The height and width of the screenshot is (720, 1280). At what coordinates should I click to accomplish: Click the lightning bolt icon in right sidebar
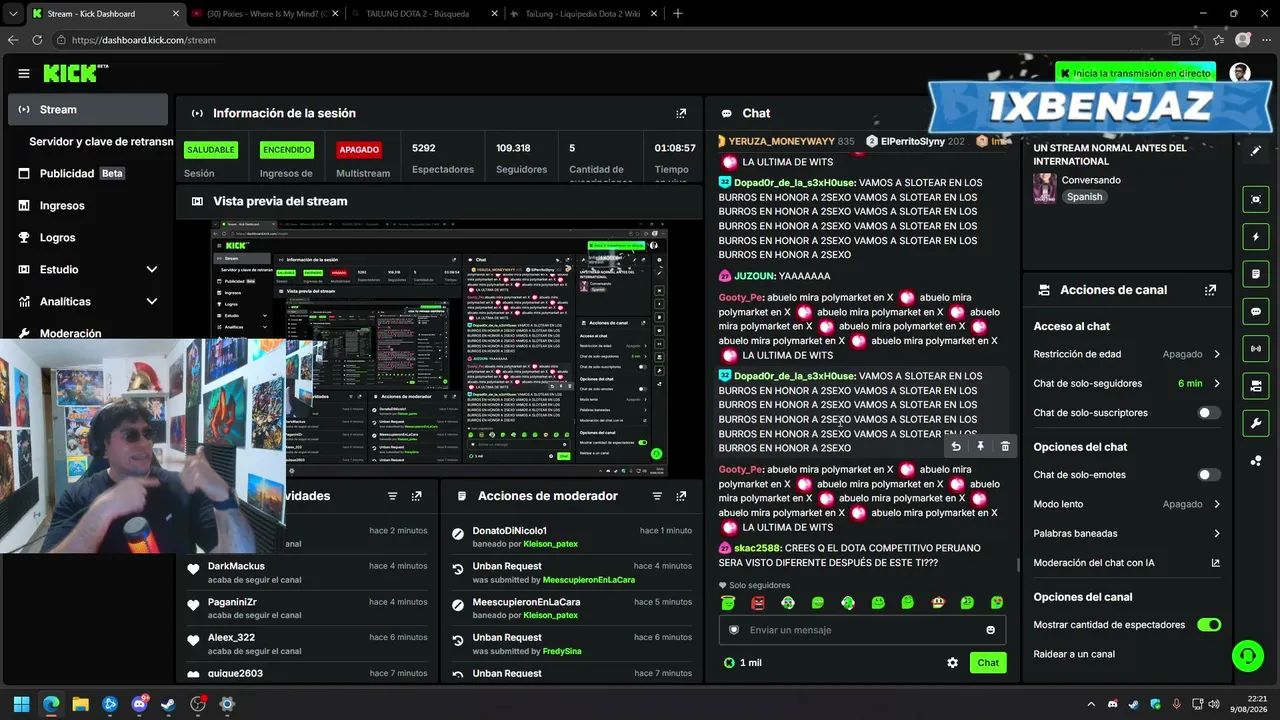[1256, 237]
